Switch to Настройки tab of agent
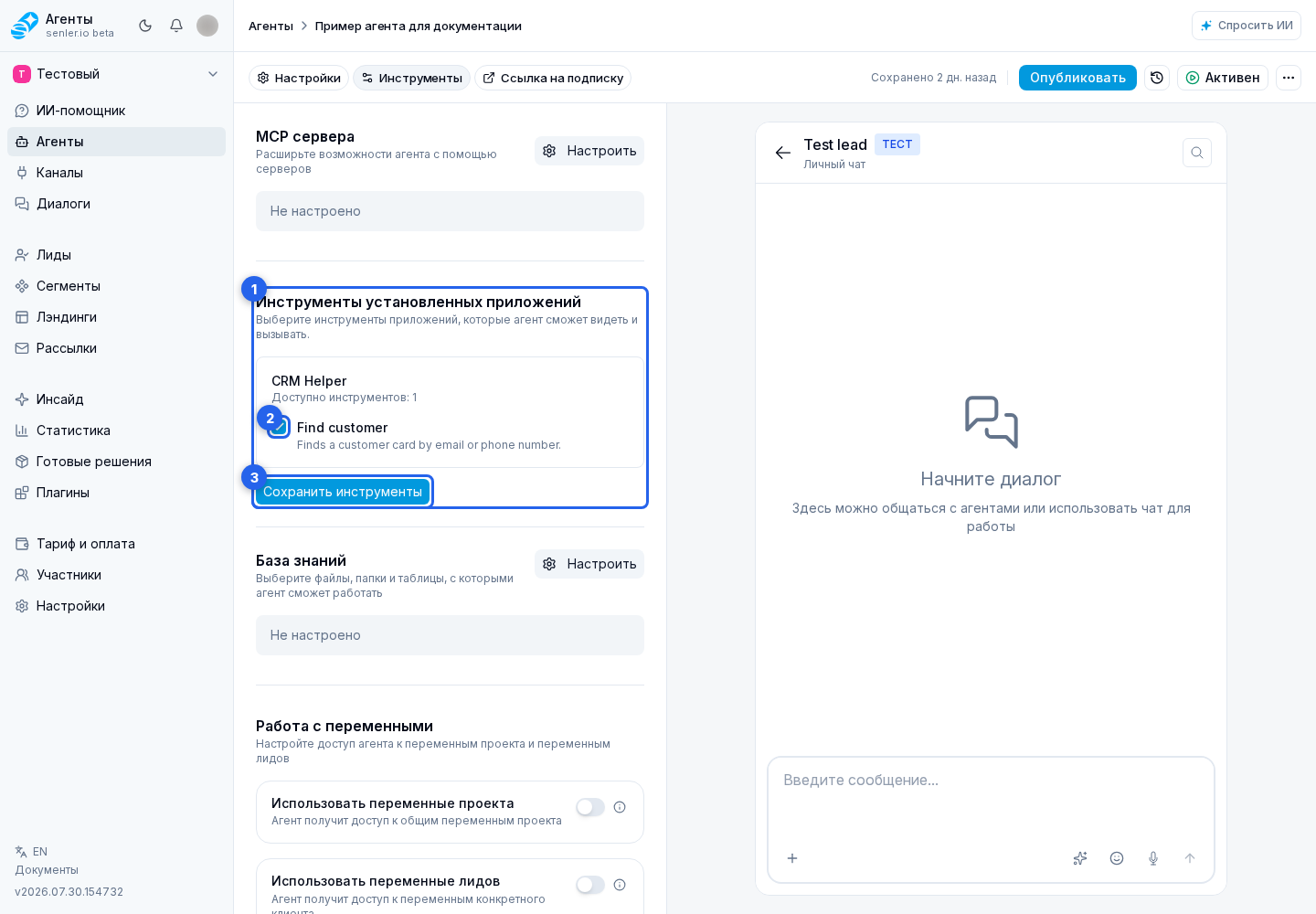This screenshot has width=1316, height=914. [299, 78]
